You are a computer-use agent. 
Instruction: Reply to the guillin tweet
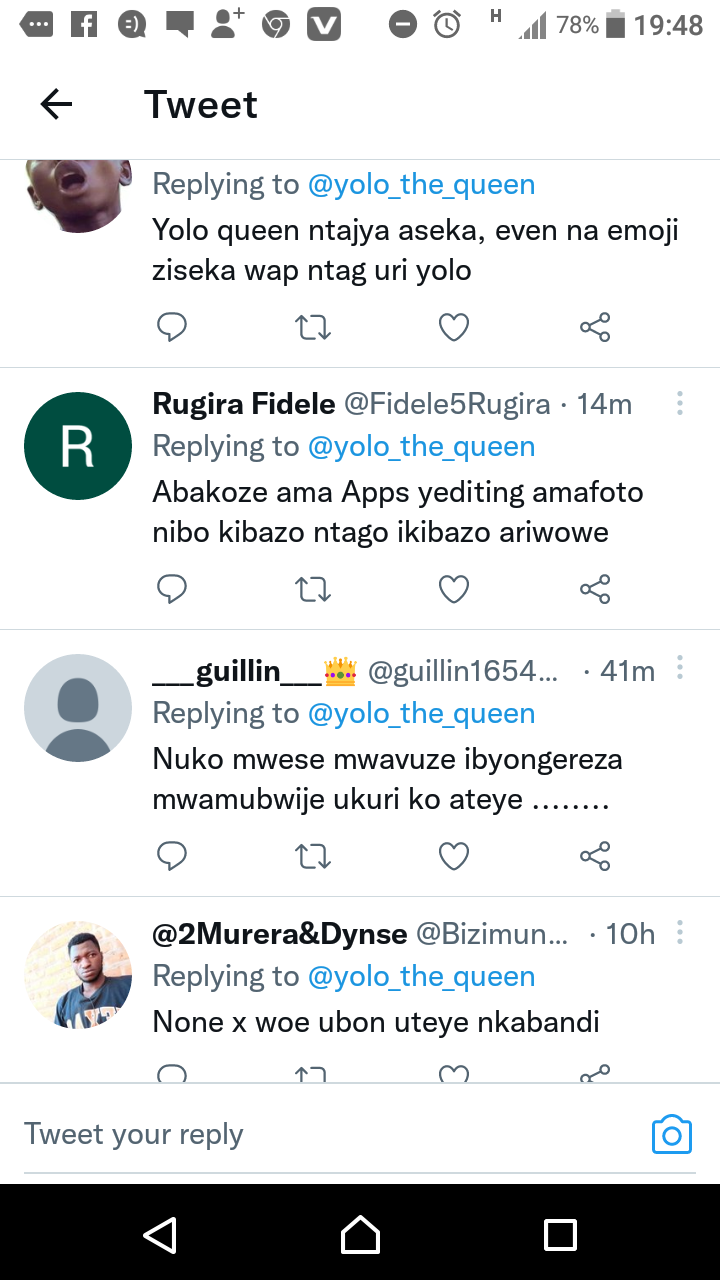point(172,856)
